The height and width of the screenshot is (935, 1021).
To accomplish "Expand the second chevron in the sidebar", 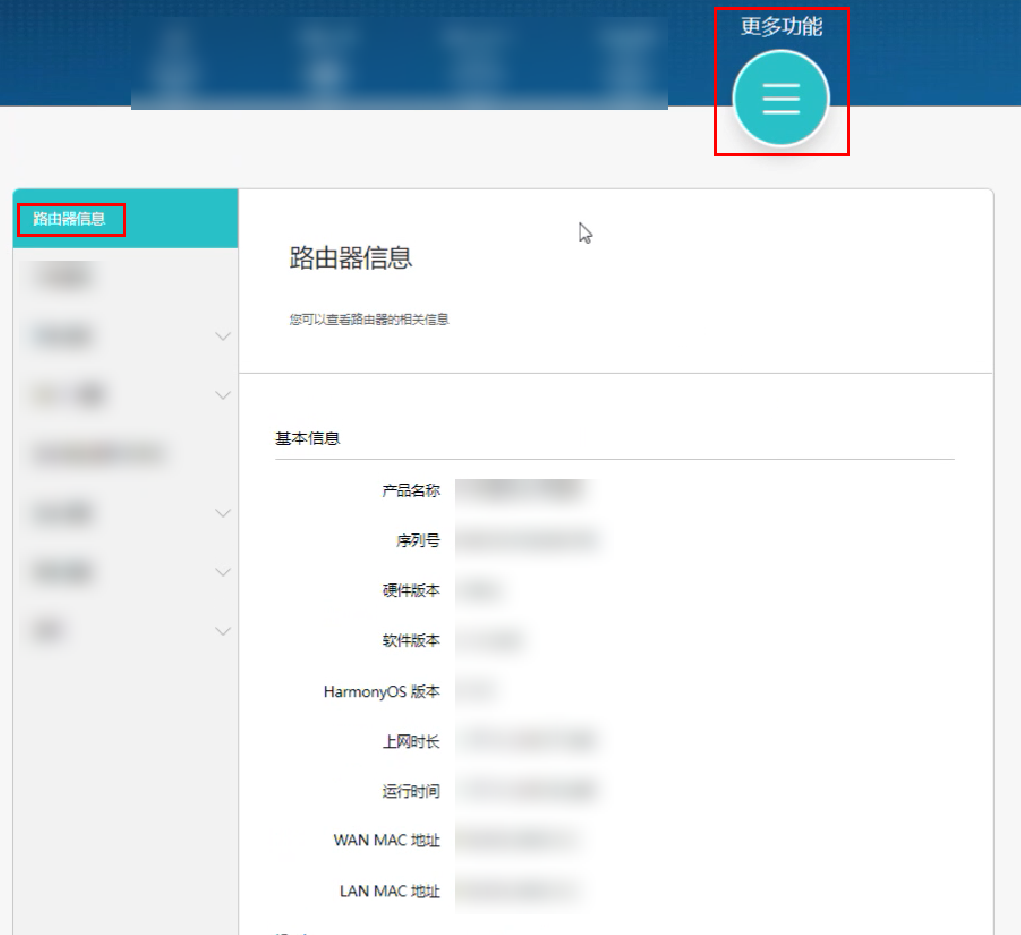I will pos(223,396).
